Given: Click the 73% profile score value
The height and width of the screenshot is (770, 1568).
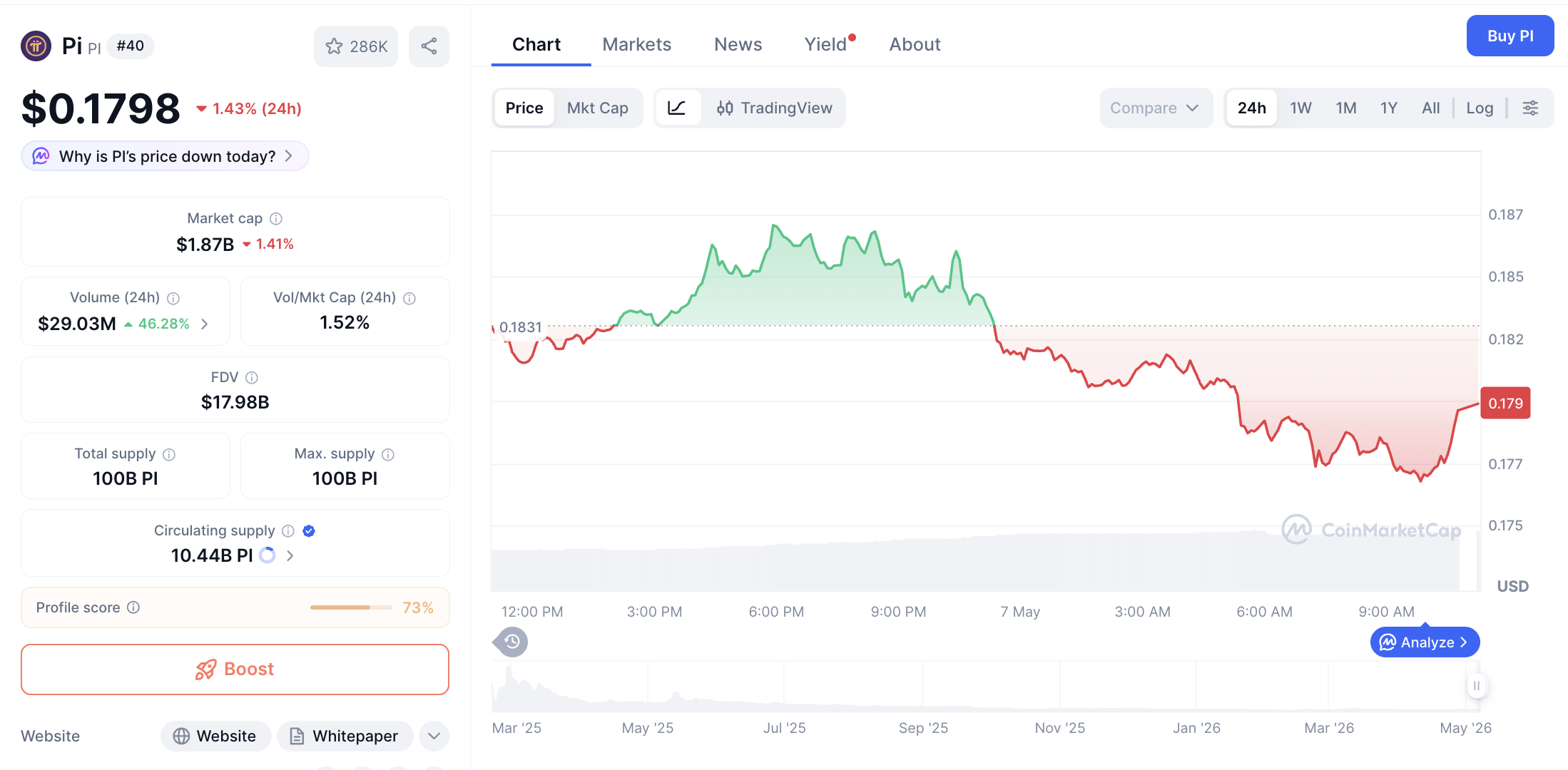Looking at the screenshot, I should [418, 607].
